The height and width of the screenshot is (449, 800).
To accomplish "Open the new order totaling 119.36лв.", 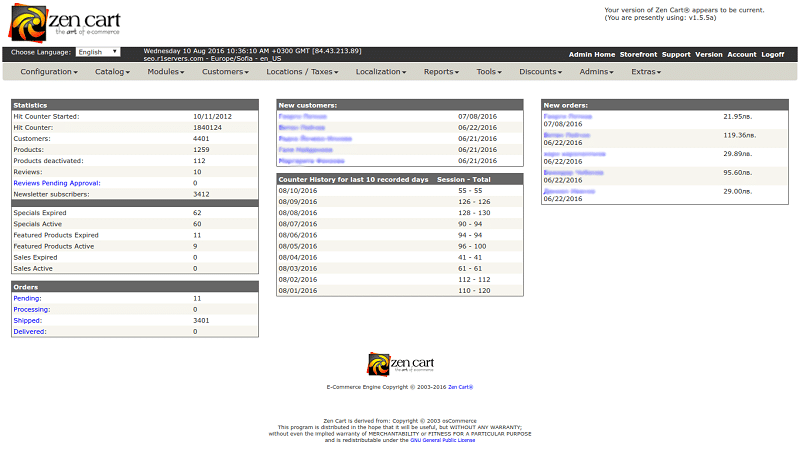I will (566, 135).
